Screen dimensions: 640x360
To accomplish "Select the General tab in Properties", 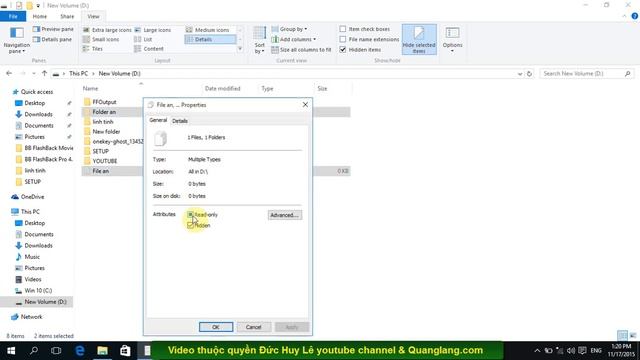I will (158, 120).
